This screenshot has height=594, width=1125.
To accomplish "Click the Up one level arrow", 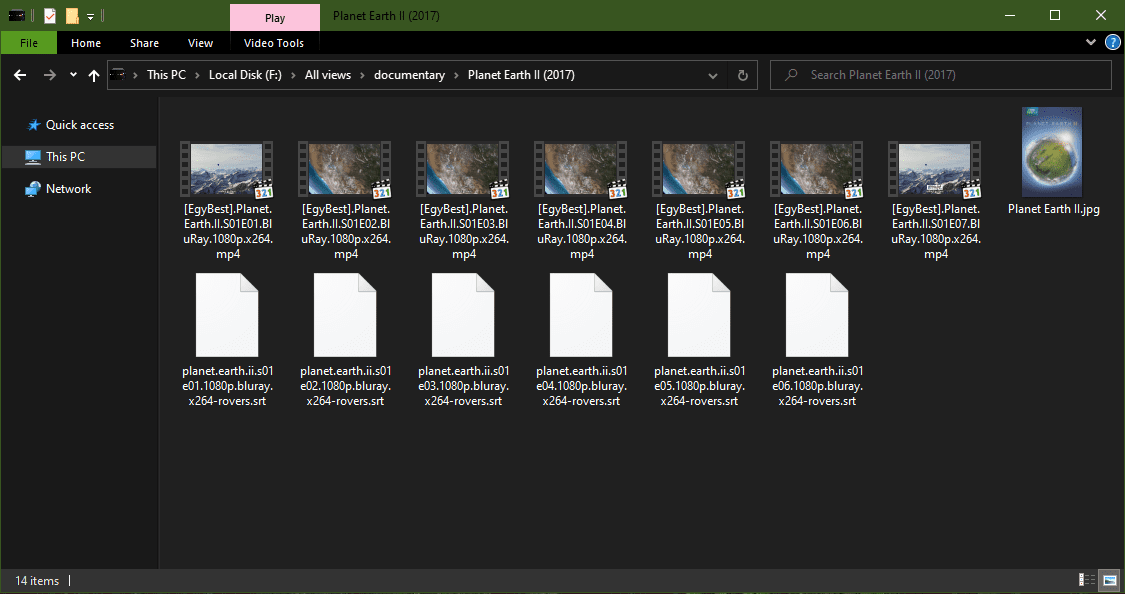I will [94, 75].
